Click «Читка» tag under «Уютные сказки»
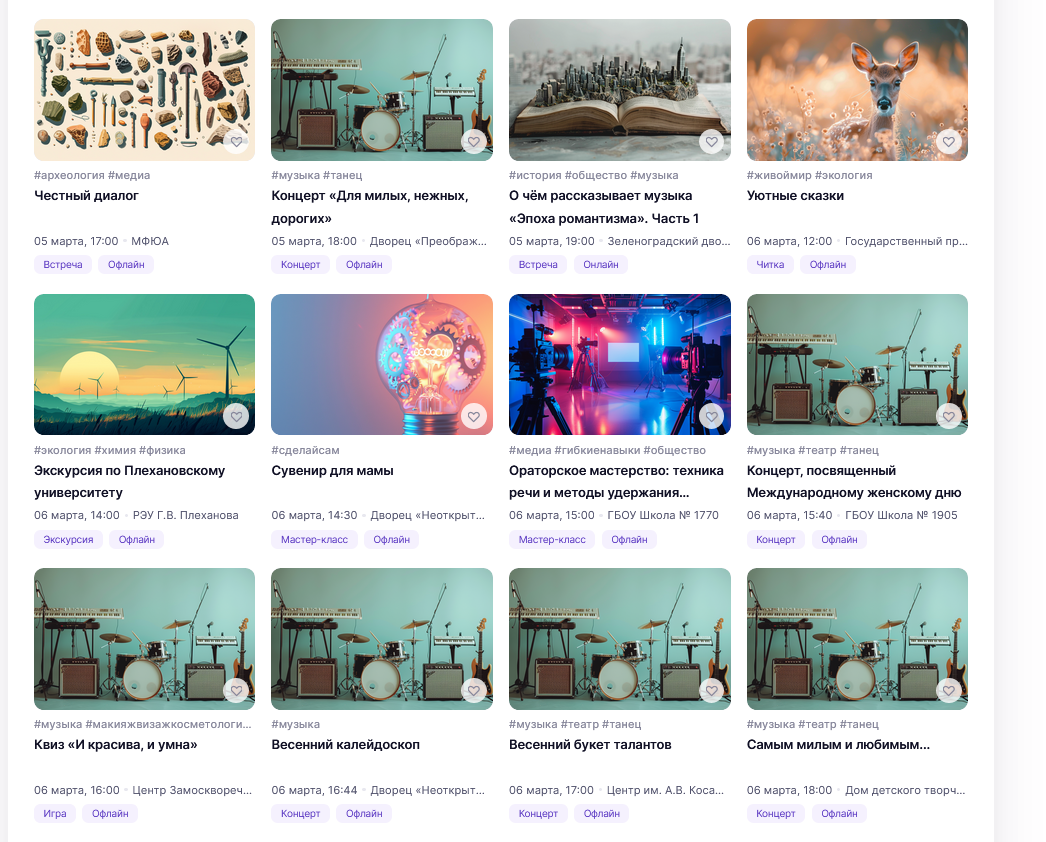Image resolution: width=1046 pixels, height=842 pixels. [770, 265]
